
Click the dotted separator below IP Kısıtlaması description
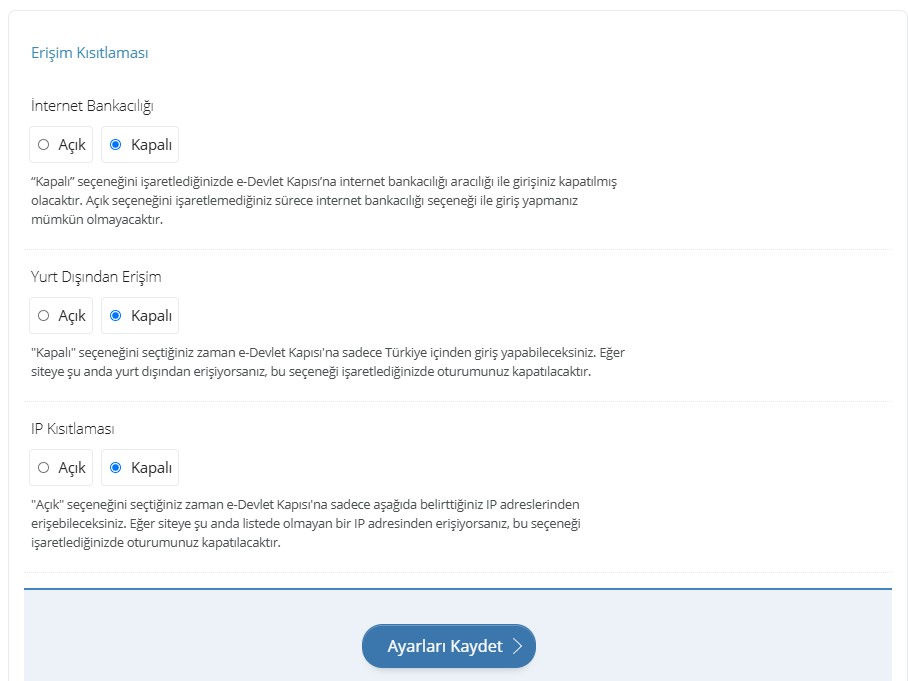tap(457, 573)
